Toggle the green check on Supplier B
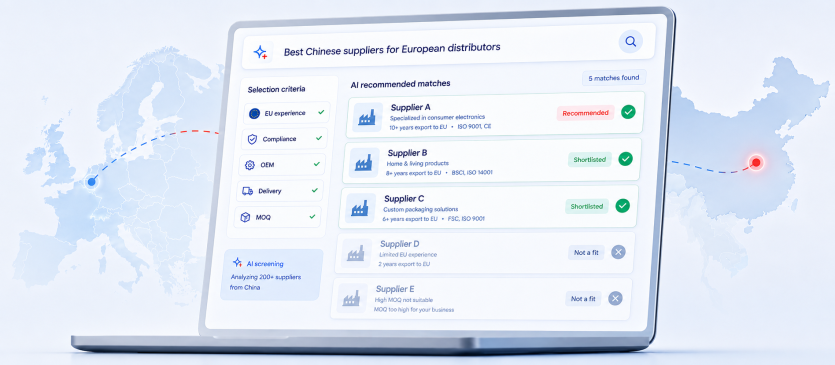 625,159
